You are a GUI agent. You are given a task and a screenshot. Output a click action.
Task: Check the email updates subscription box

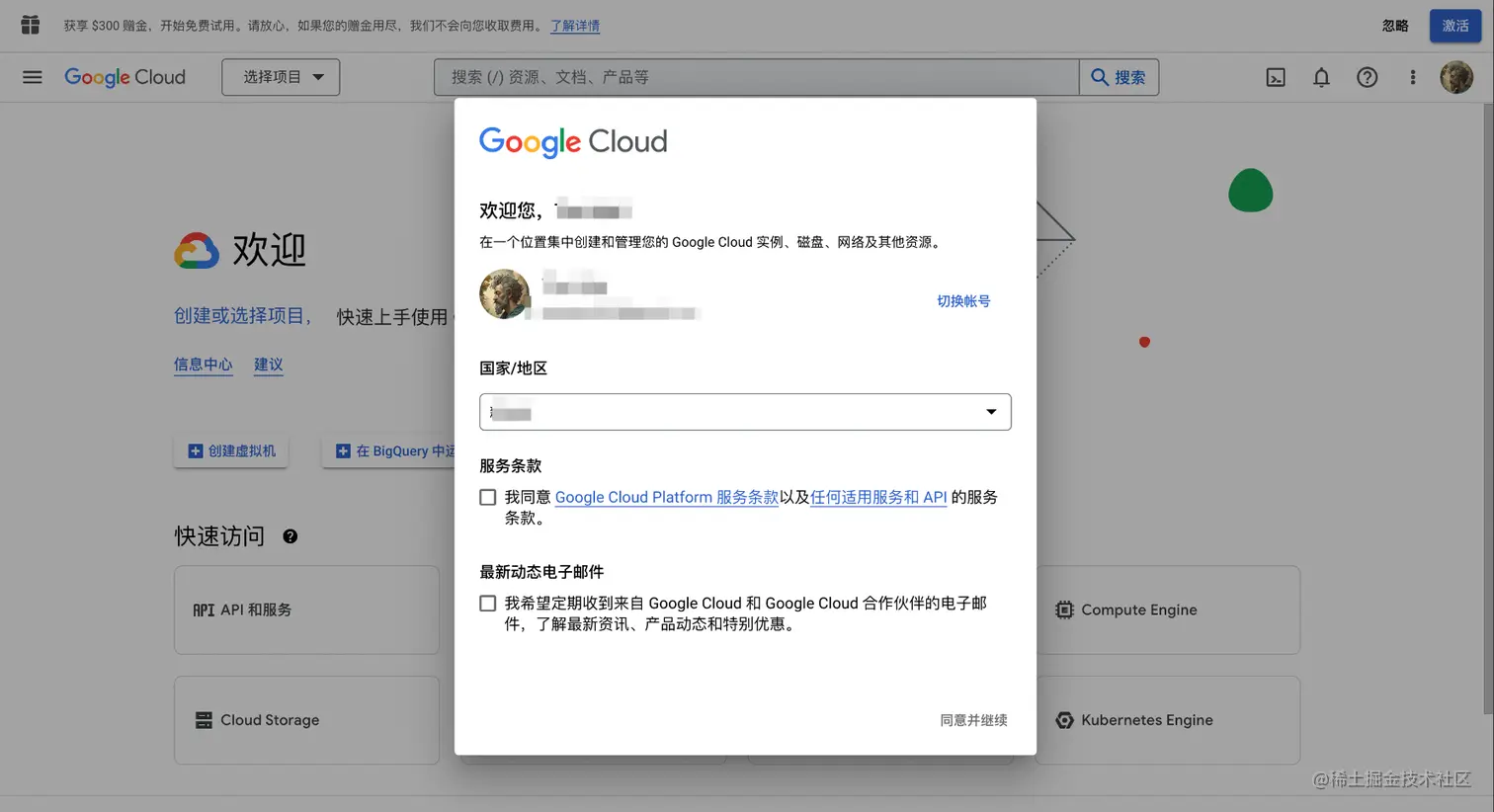[488, 603]
